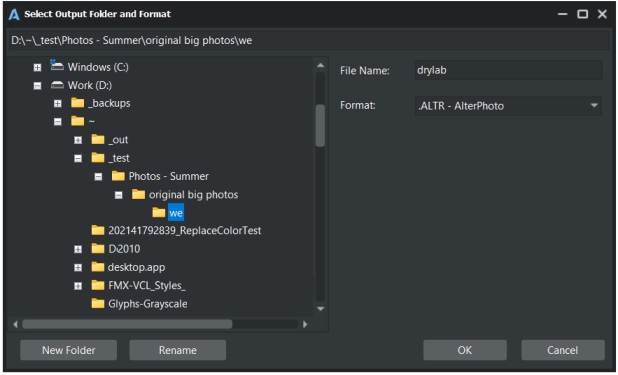Expand the Windows (C:) drive node
The image size is (618, 375).
coord(37,67)
